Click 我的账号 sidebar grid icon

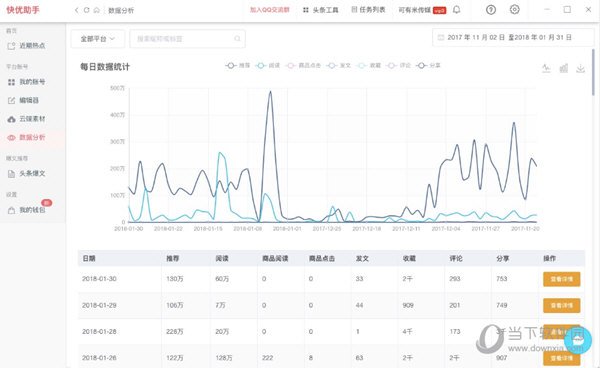coord(11,82)
